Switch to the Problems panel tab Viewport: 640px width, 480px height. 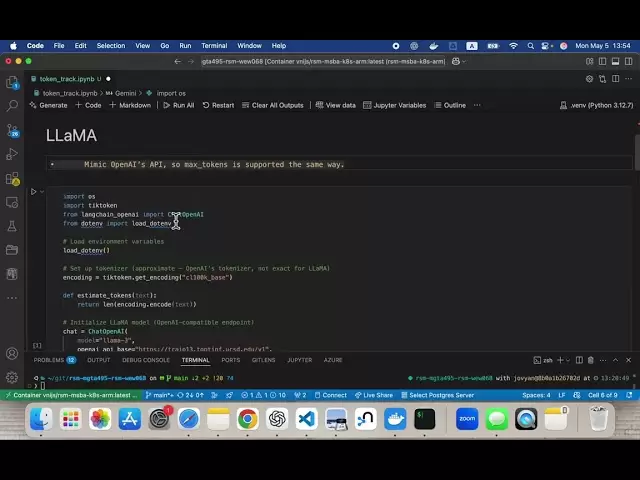[55, 360]
